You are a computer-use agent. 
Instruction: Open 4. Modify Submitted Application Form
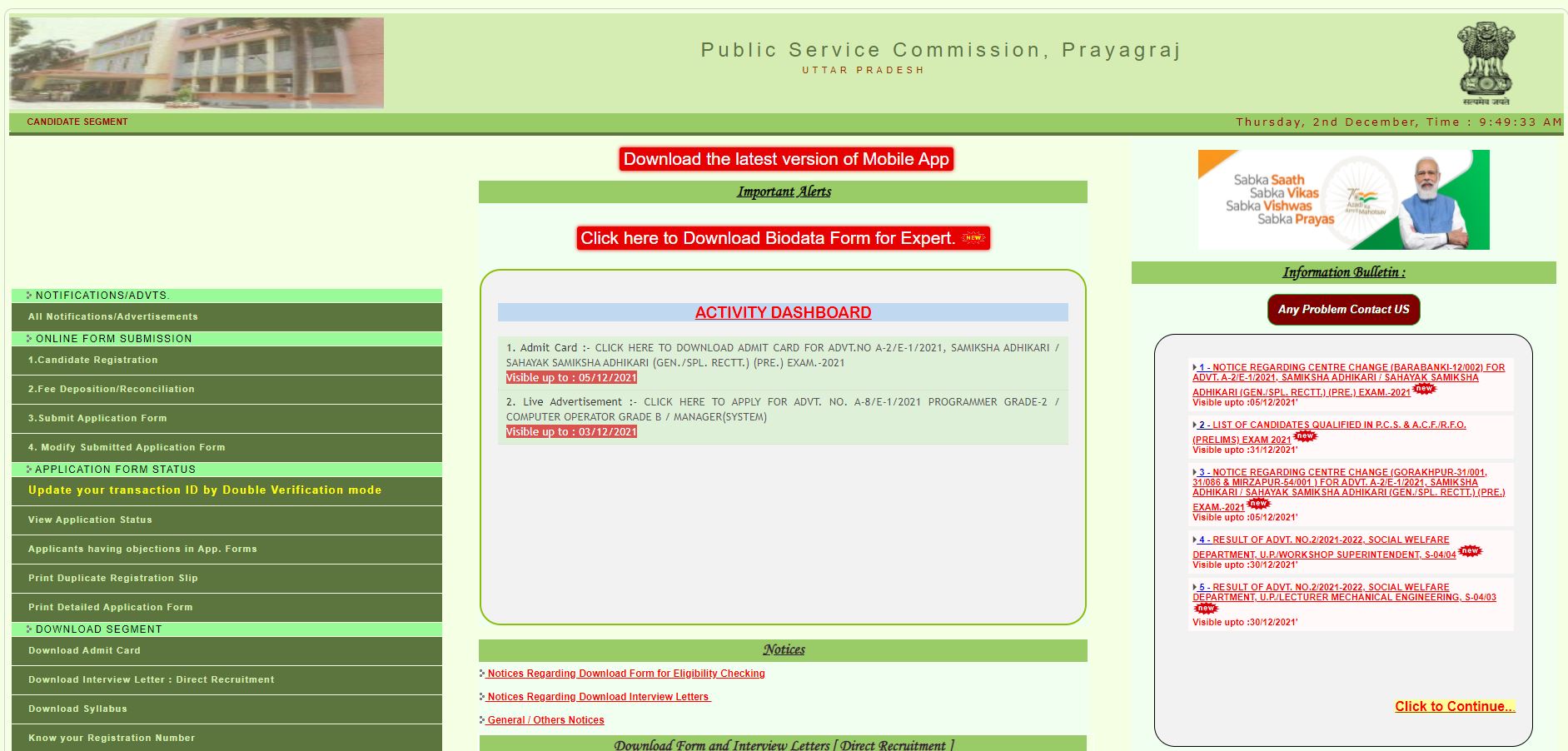pos(226,448)
